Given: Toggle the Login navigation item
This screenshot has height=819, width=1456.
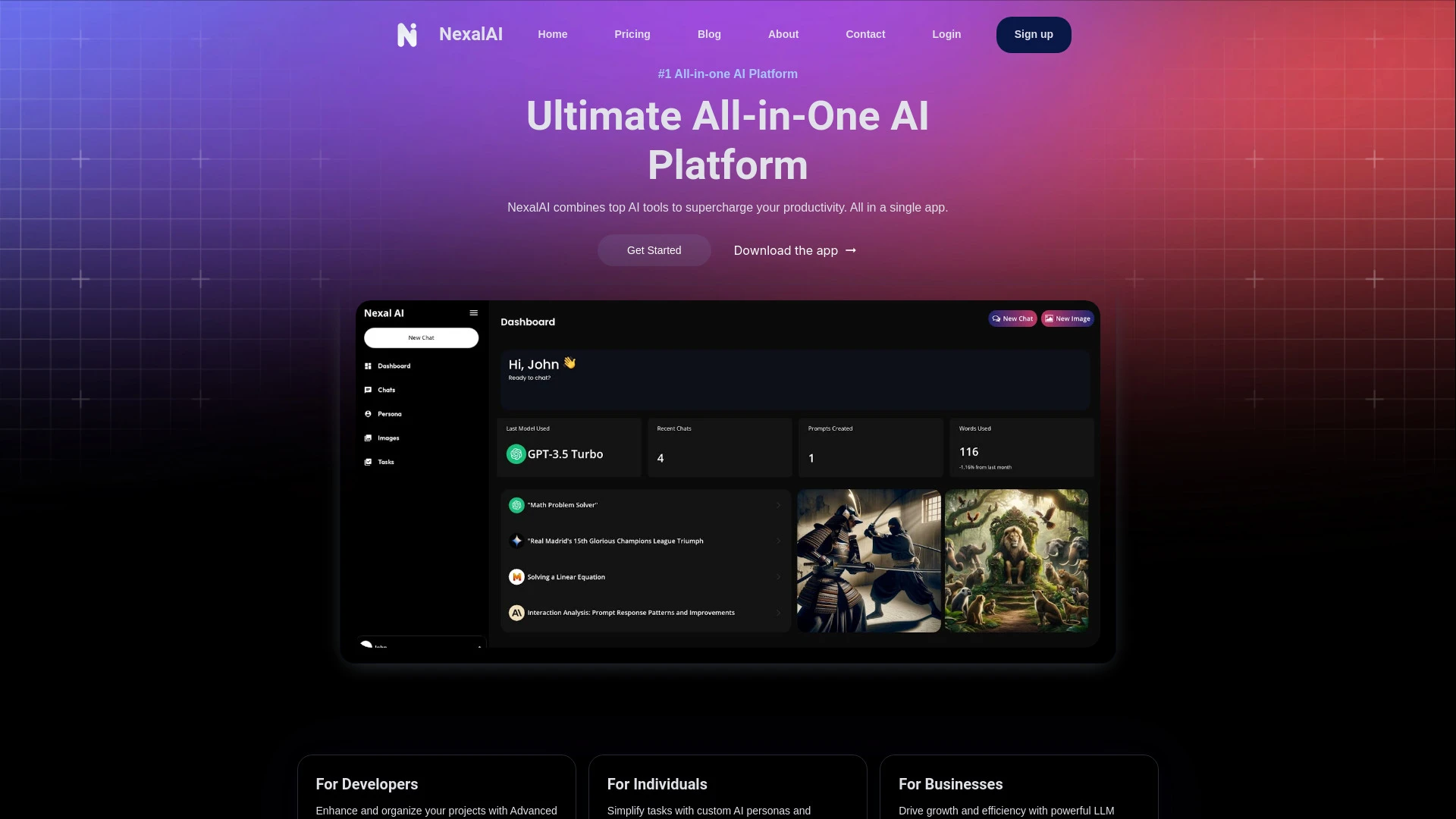Looking at the screenshot, I should (x=946, y=34).
